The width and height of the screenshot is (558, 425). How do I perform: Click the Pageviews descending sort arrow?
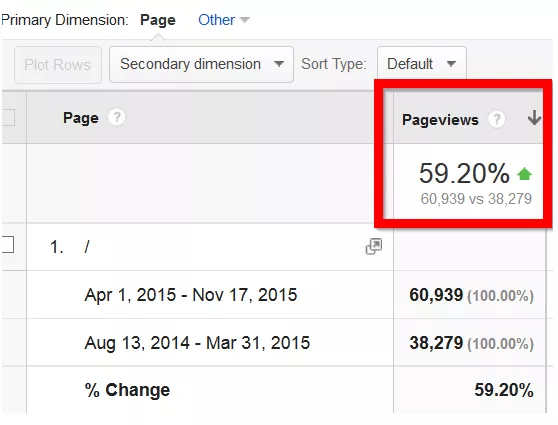534,118
